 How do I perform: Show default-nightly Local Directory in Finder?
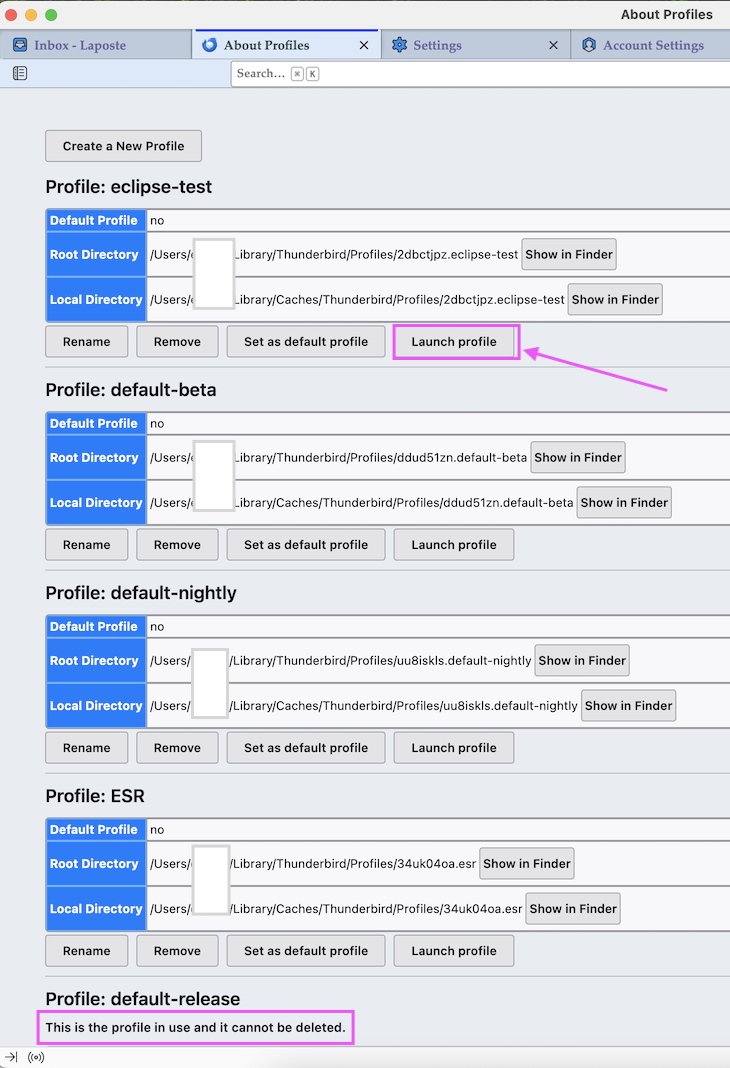point(628,705)
